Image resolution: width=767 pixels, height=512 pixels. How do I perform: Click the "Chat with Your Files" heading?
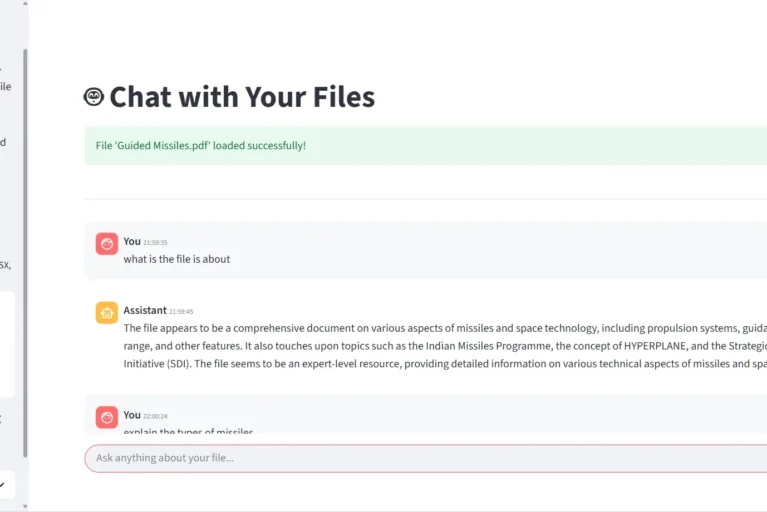pyautogui.click(x=241, y=97)
